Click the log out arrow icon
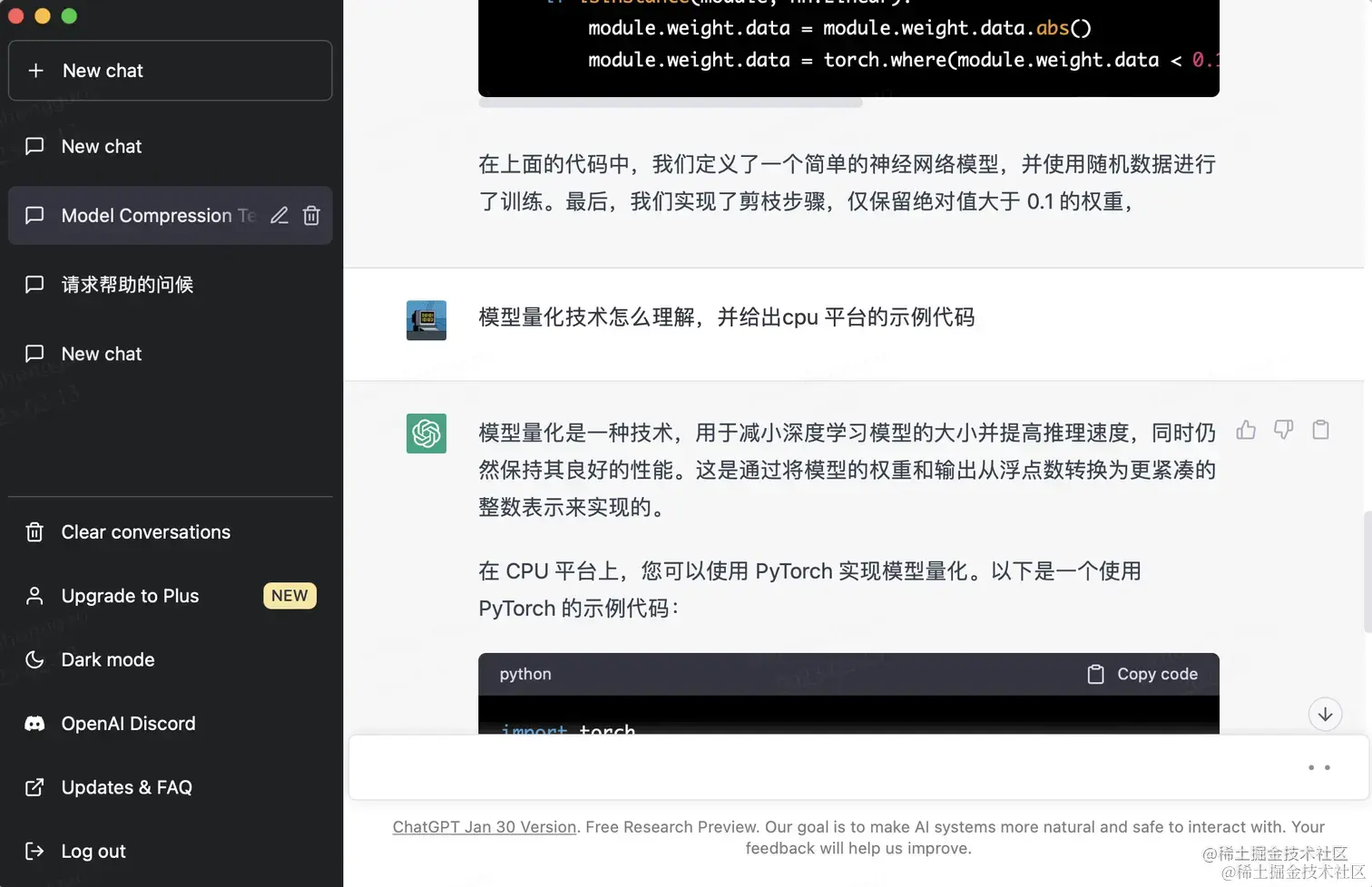This screenshot has width=1372, height=887. point(34,851)
